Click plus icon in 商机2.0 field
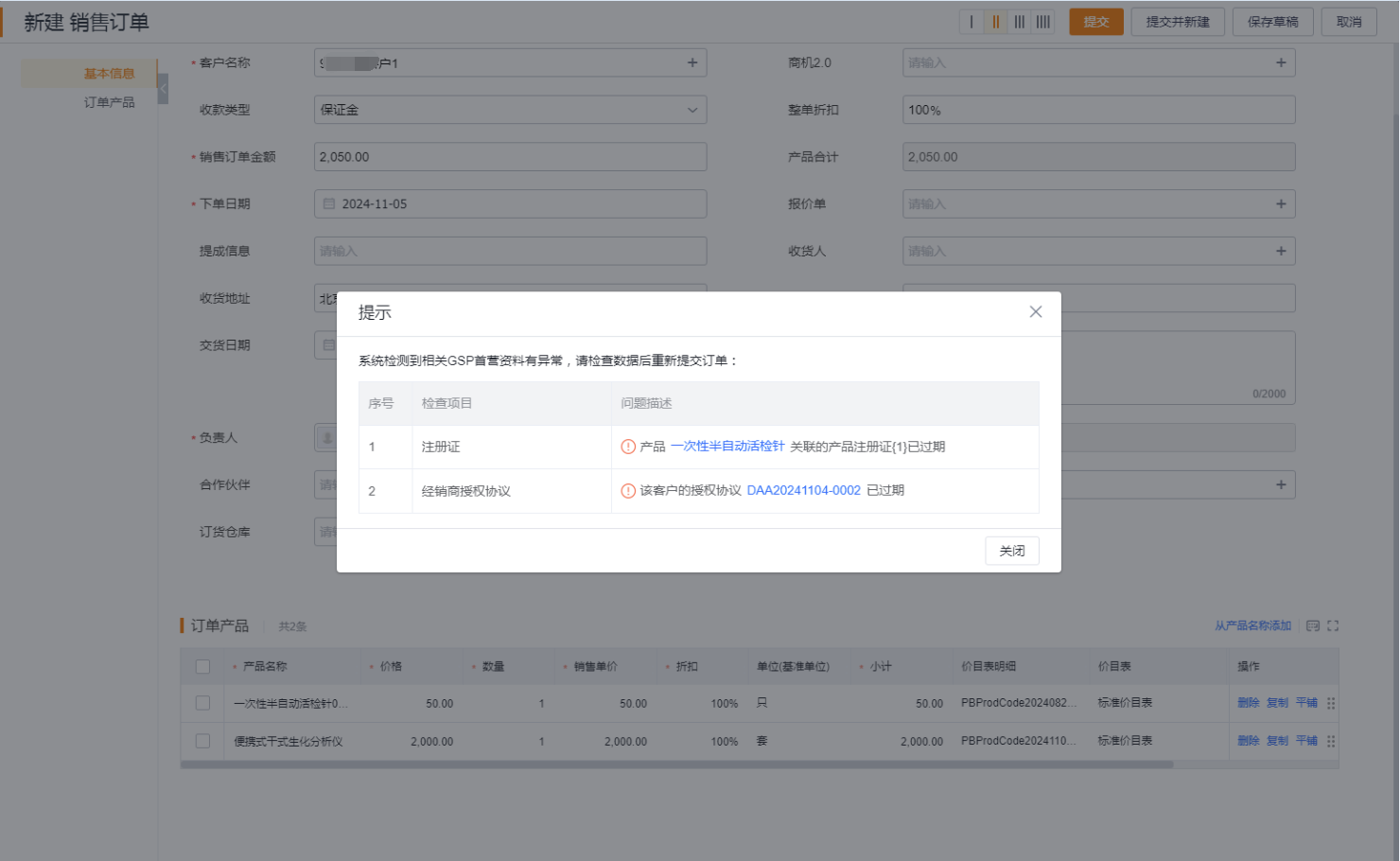This screenshot has height=861, width=1400. tap(1281, 62)
